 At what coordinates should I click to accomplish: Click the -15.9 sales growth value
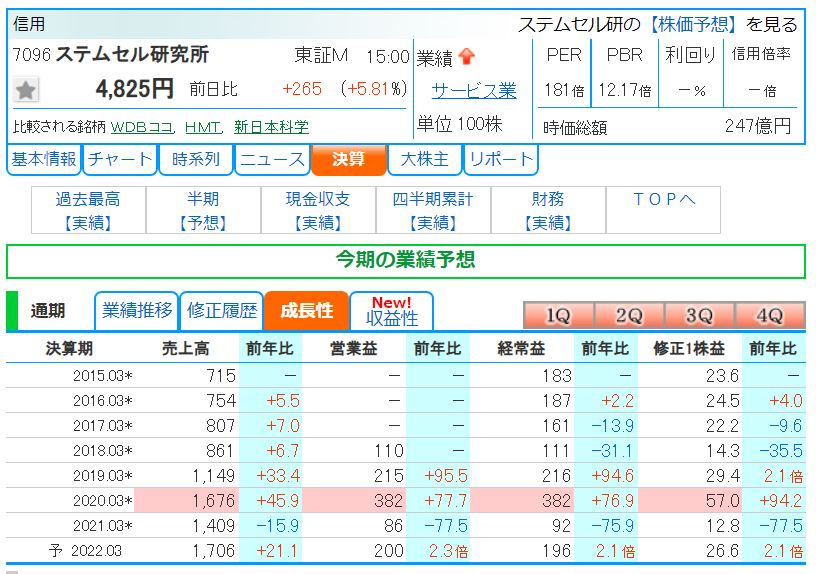tap(278, 526)
